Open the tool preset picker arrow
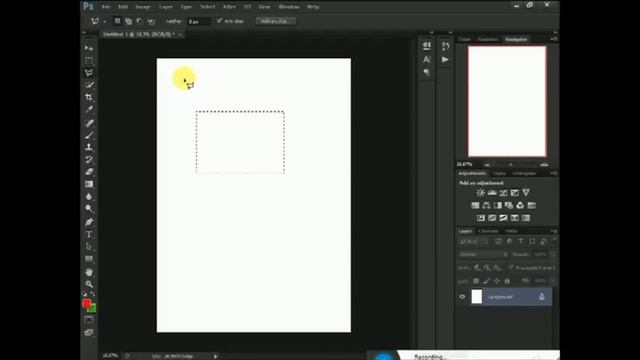 [x=105, y=21]
